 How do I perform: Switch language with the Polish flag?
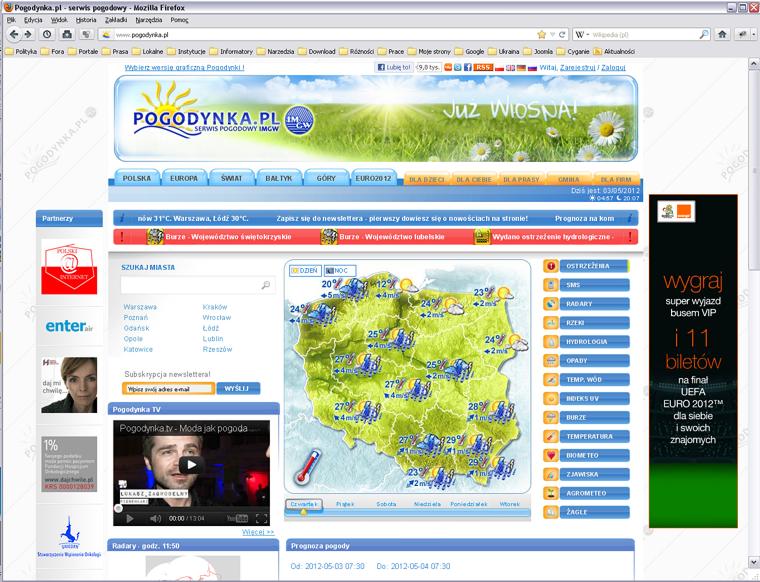499,68
